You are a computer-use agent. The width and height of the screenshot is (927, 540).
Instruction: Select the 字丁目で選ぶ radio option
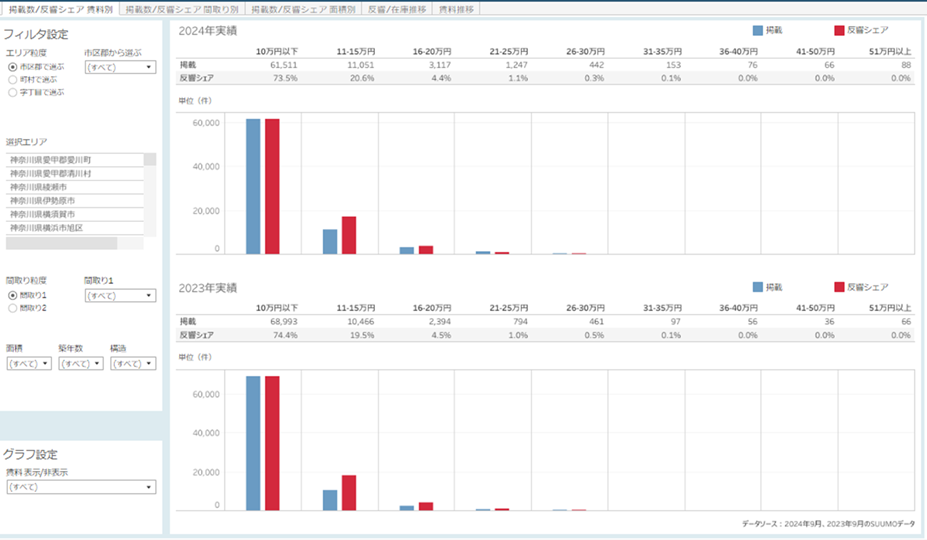12,92
